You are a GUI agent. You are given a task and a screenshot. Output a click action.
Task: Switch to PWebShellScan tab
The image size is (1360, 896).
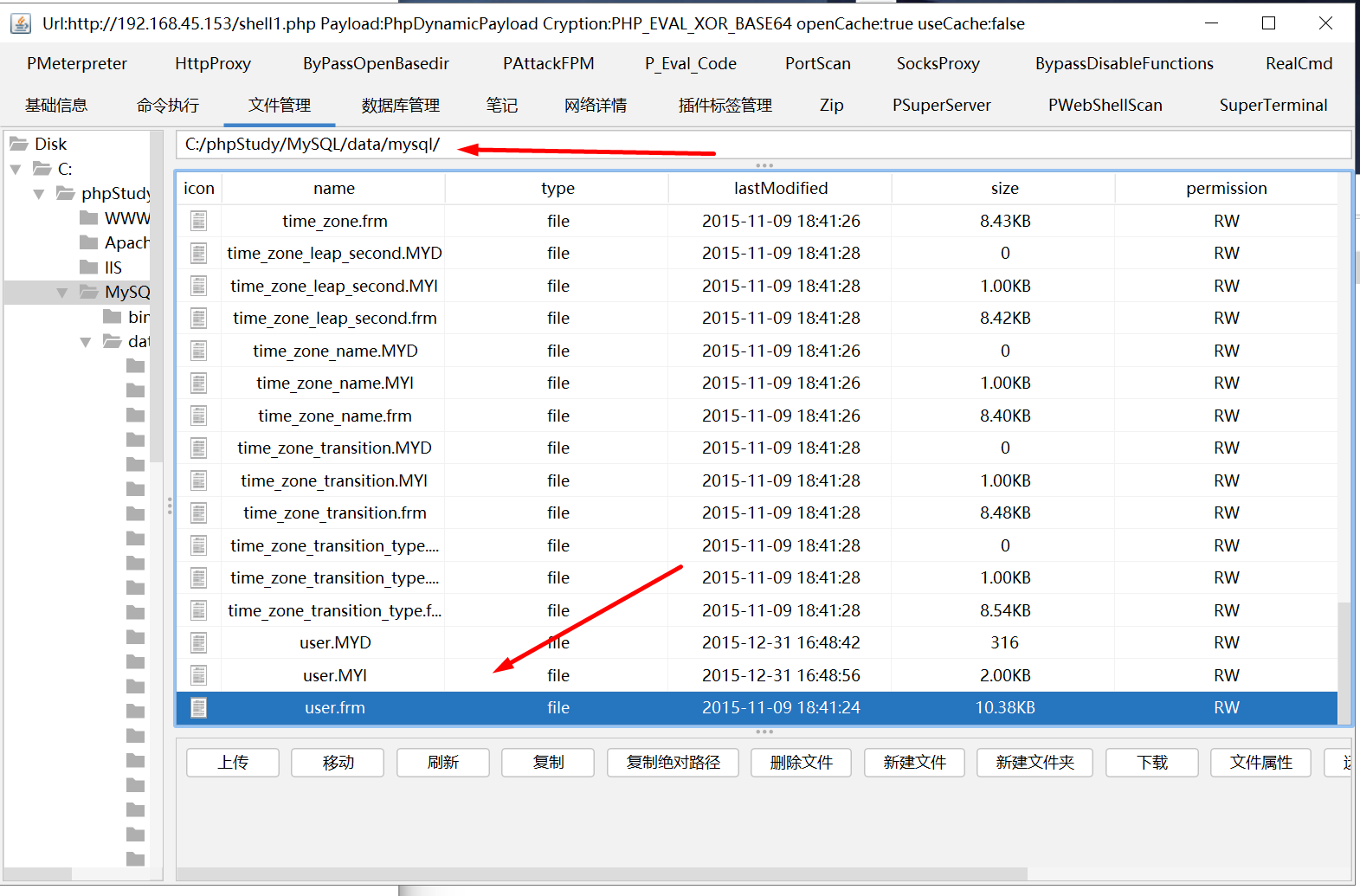[1105, 105]
